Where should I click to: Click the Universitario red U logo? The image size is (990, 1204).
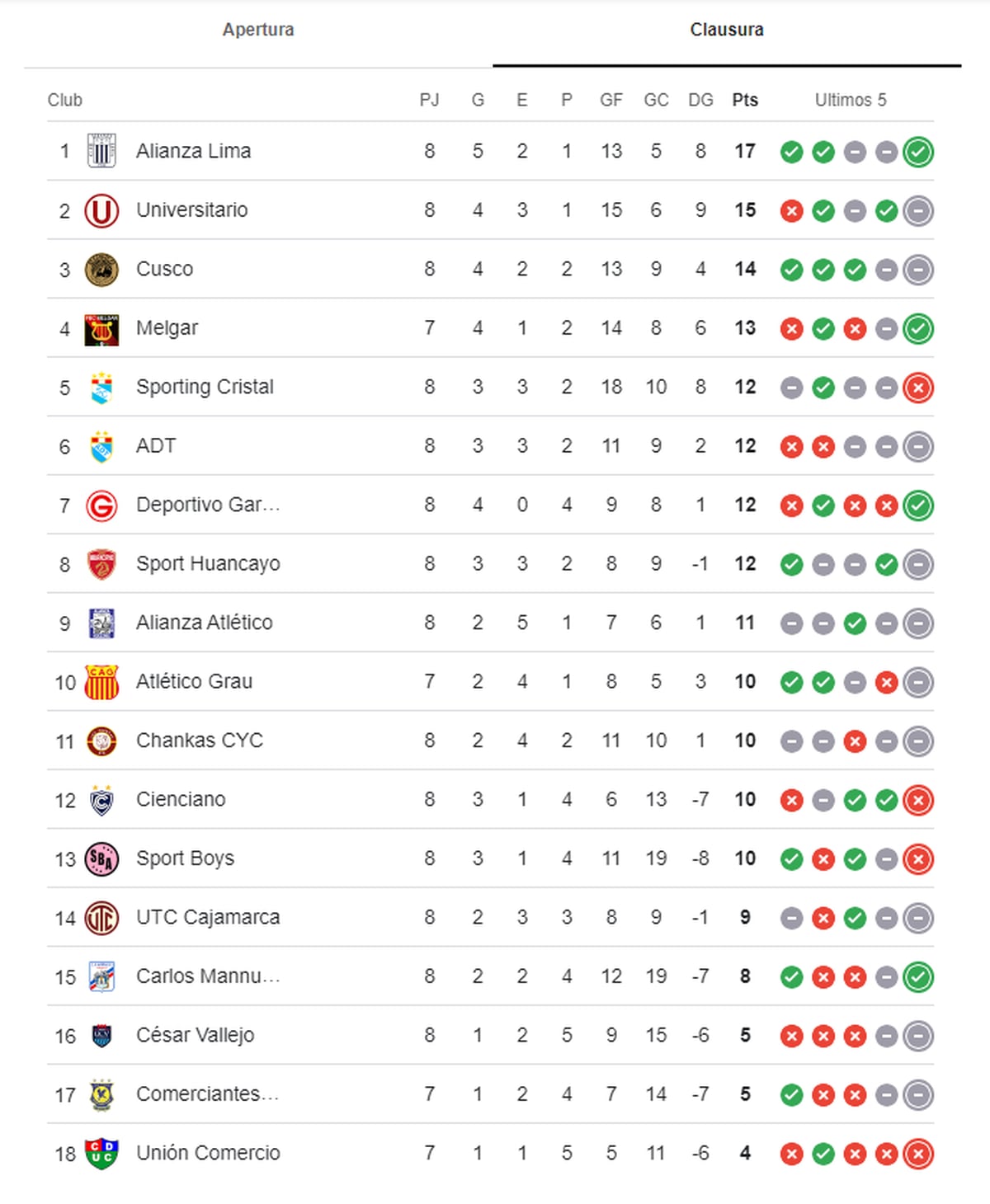click(x=101, y=211)
